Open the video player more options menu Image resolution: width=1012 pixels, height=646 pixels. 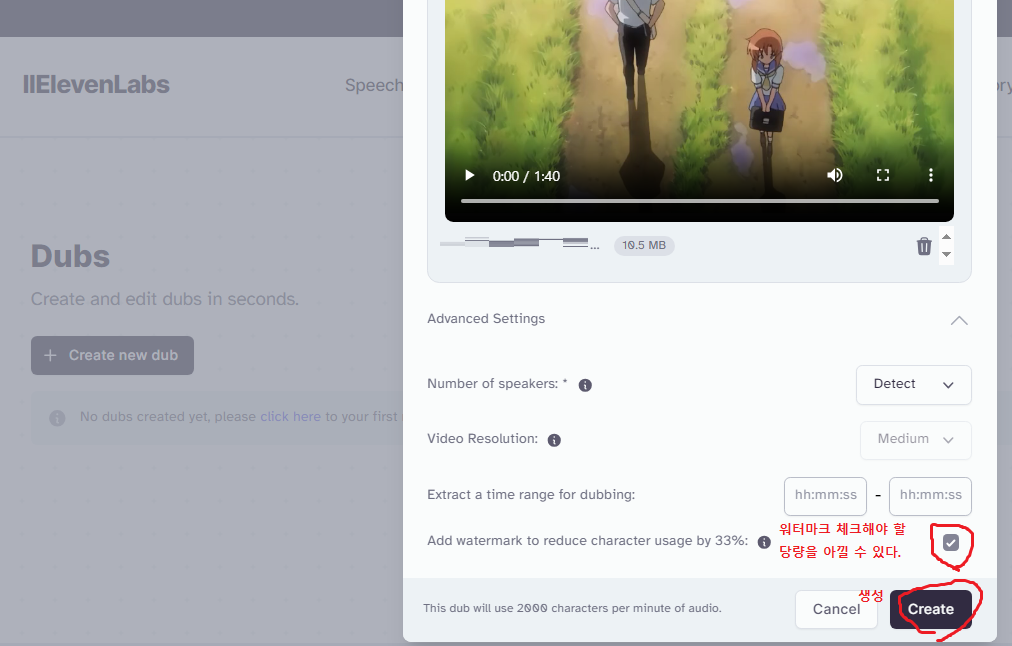931,176
